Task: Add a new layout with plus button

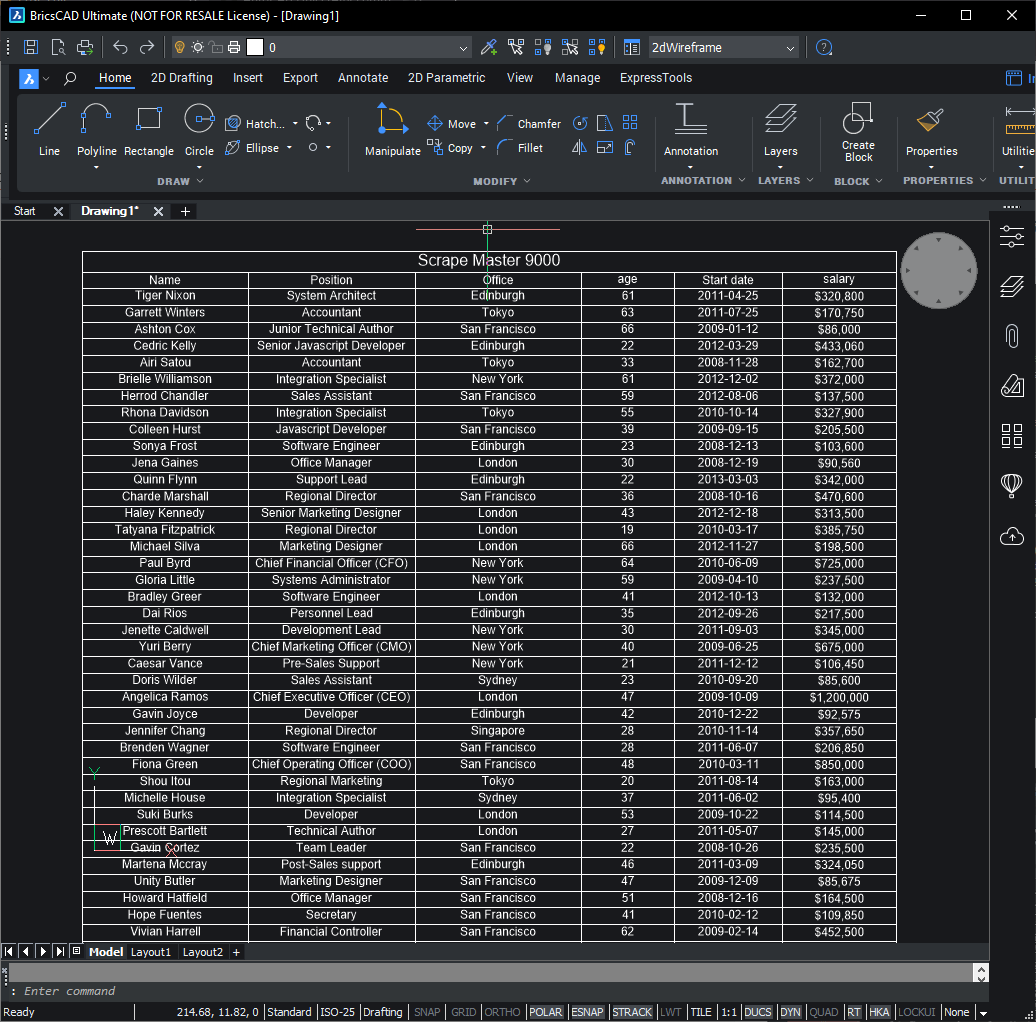Action: point(236,952)
